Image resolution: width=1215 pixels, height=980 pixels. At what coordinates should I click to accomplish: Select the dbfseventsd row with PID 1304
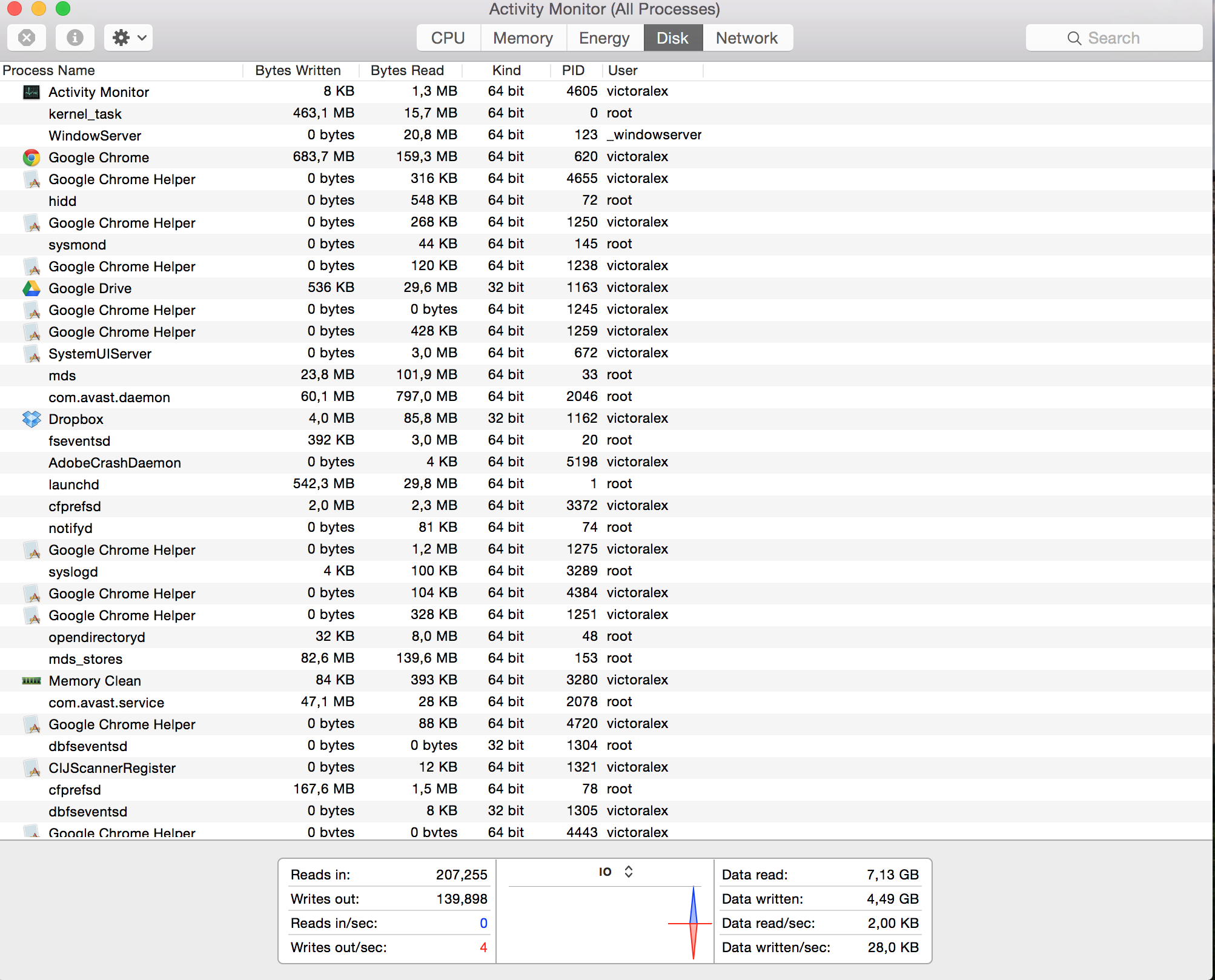(x=607, y=746)
